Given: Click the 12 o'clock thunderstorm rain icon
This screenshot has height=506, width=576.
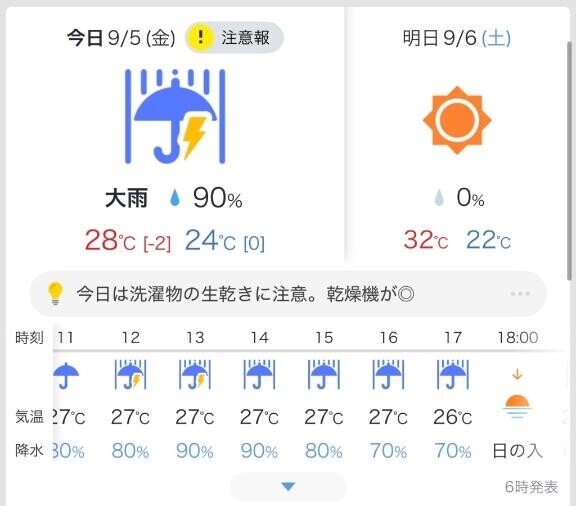Looking at the screenshot, I should pyautogui.click(x=130, y=374).
